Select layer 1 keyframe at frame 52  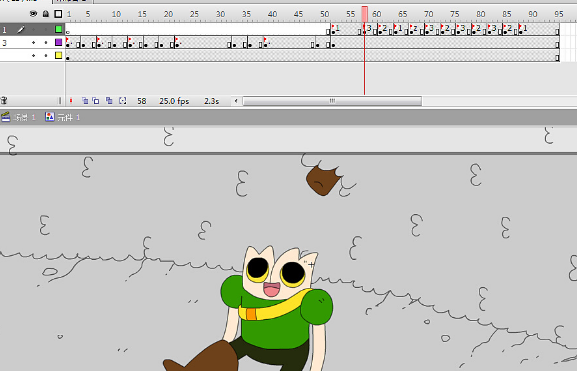tap(333, 29)
